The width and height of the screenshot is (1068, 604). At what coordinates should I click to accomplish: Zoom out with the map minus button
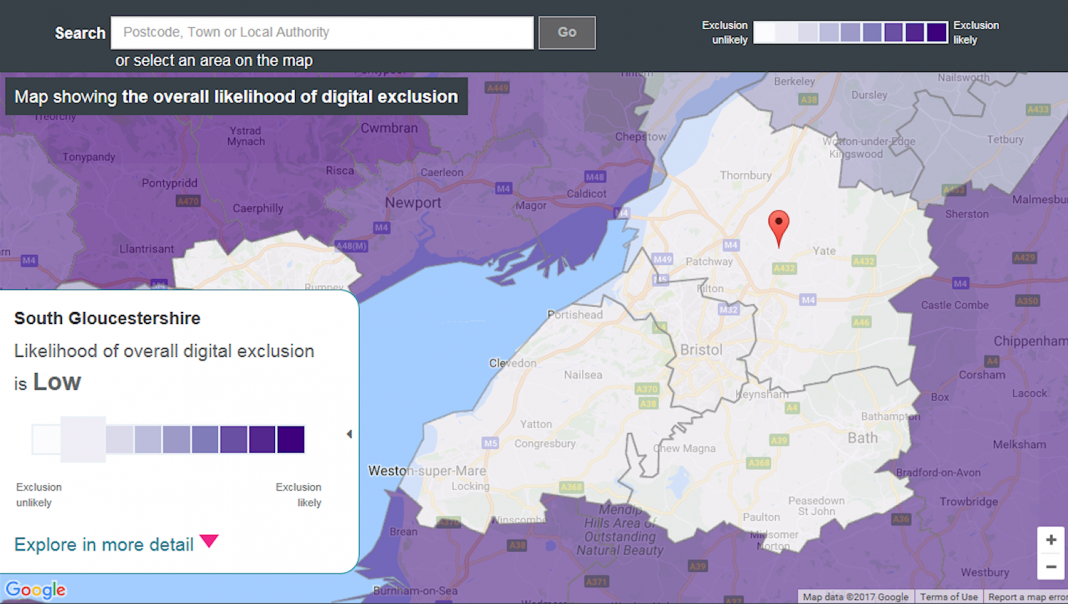[x=1051, y=566]
